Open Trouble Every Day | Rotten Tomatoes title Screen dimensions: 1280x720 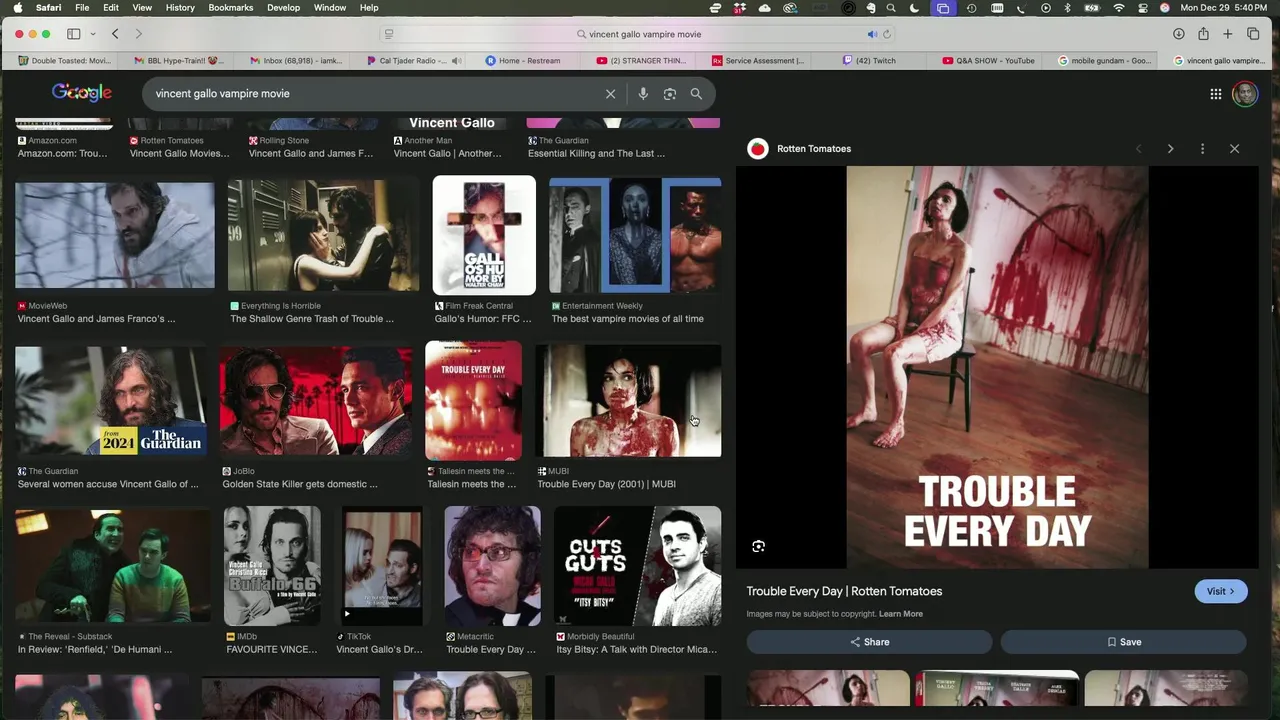pos(844,591)
